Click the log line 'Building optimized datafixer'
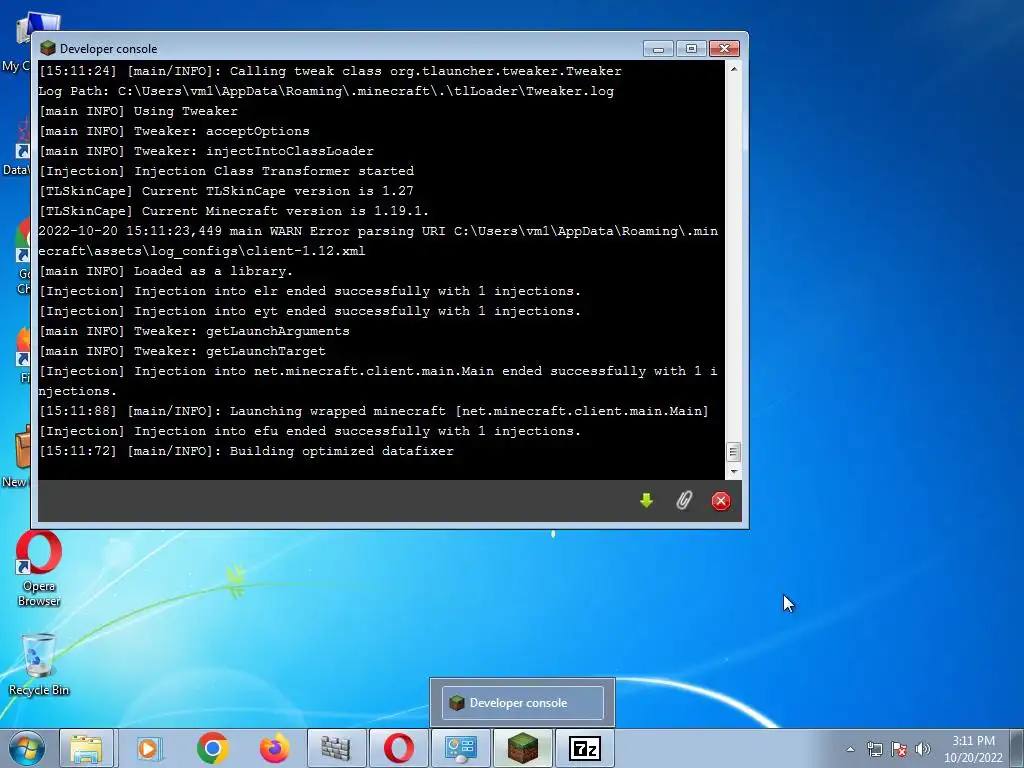 tap(246, 451)
